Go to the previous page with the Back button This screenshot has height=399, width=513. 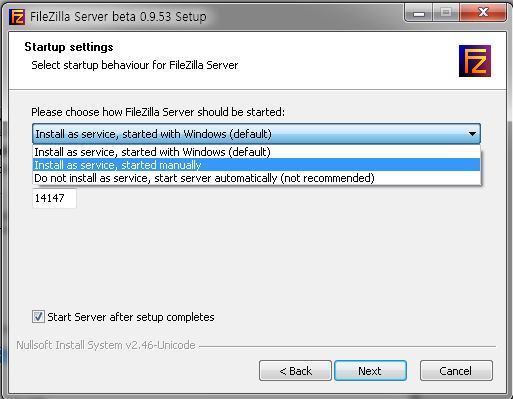point(295,370)
